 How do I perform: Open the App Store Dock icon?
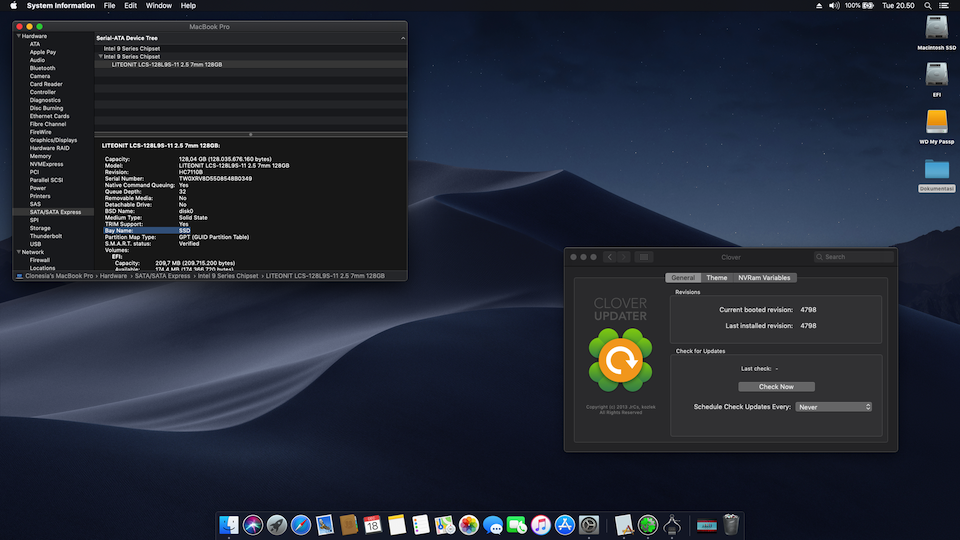pos(565,524)
